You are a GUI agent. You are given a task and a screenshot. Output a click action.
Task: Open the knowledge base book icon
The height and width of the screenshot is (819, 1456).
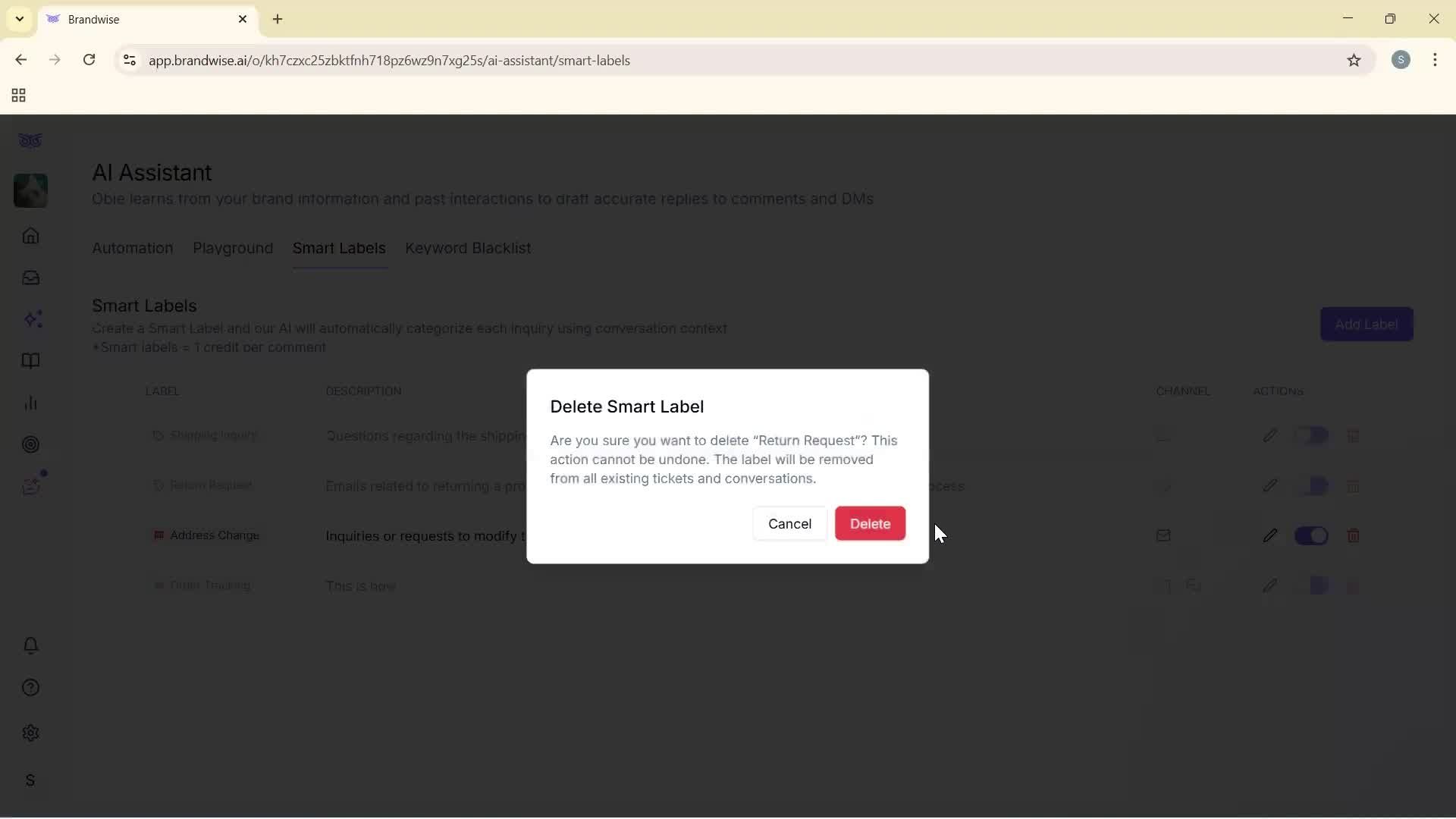coord(30,362)
